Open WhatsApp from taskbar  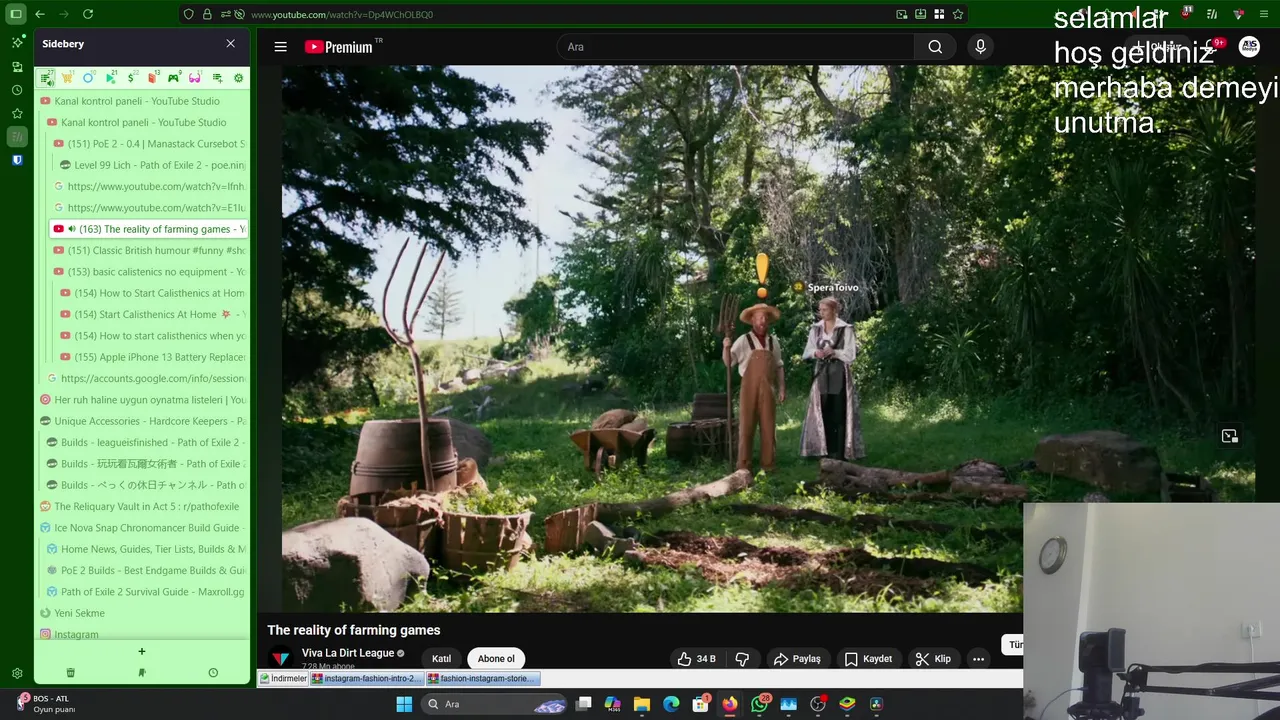click(759, 704)
